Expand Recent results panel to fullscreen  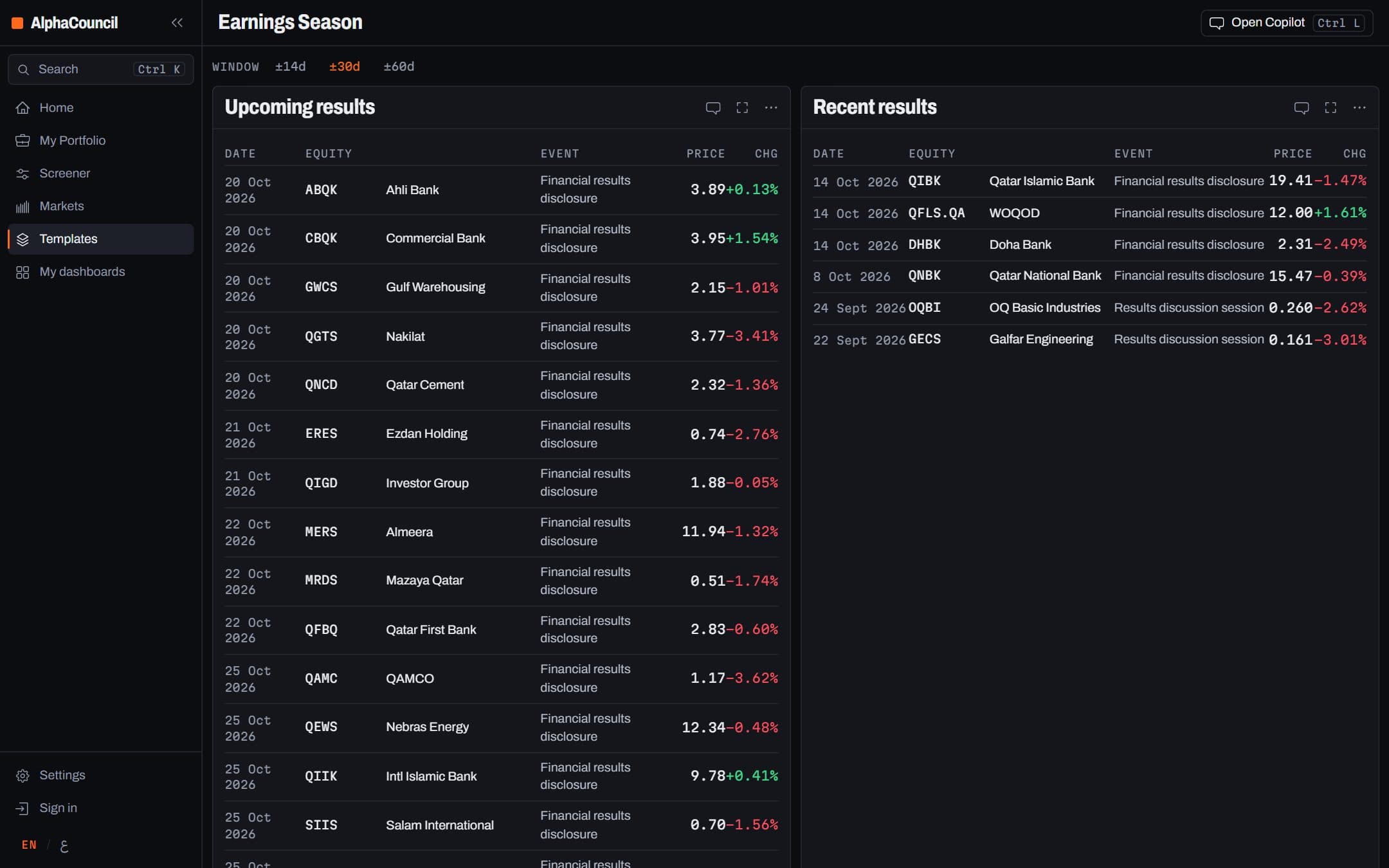click(x=1330, y=107)
